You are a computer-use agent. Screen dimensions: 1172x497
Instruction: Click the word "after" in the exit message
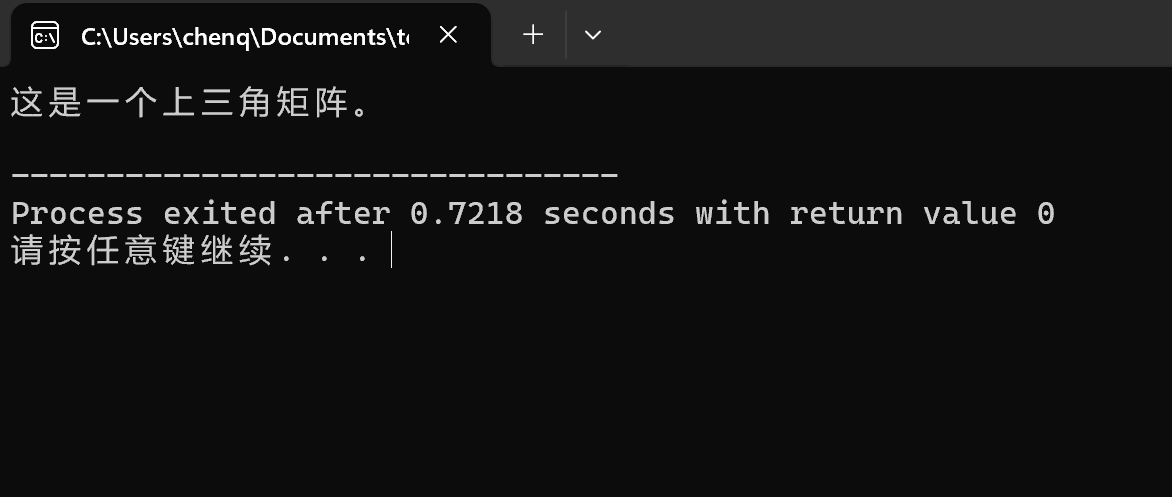[x=343, y=214]
